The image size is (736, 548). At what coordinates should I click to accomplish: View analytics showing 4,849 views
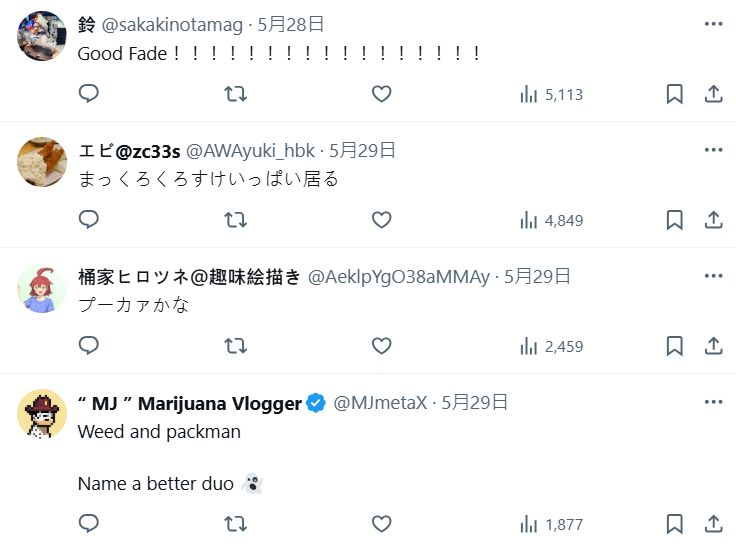tap(551, 220)
